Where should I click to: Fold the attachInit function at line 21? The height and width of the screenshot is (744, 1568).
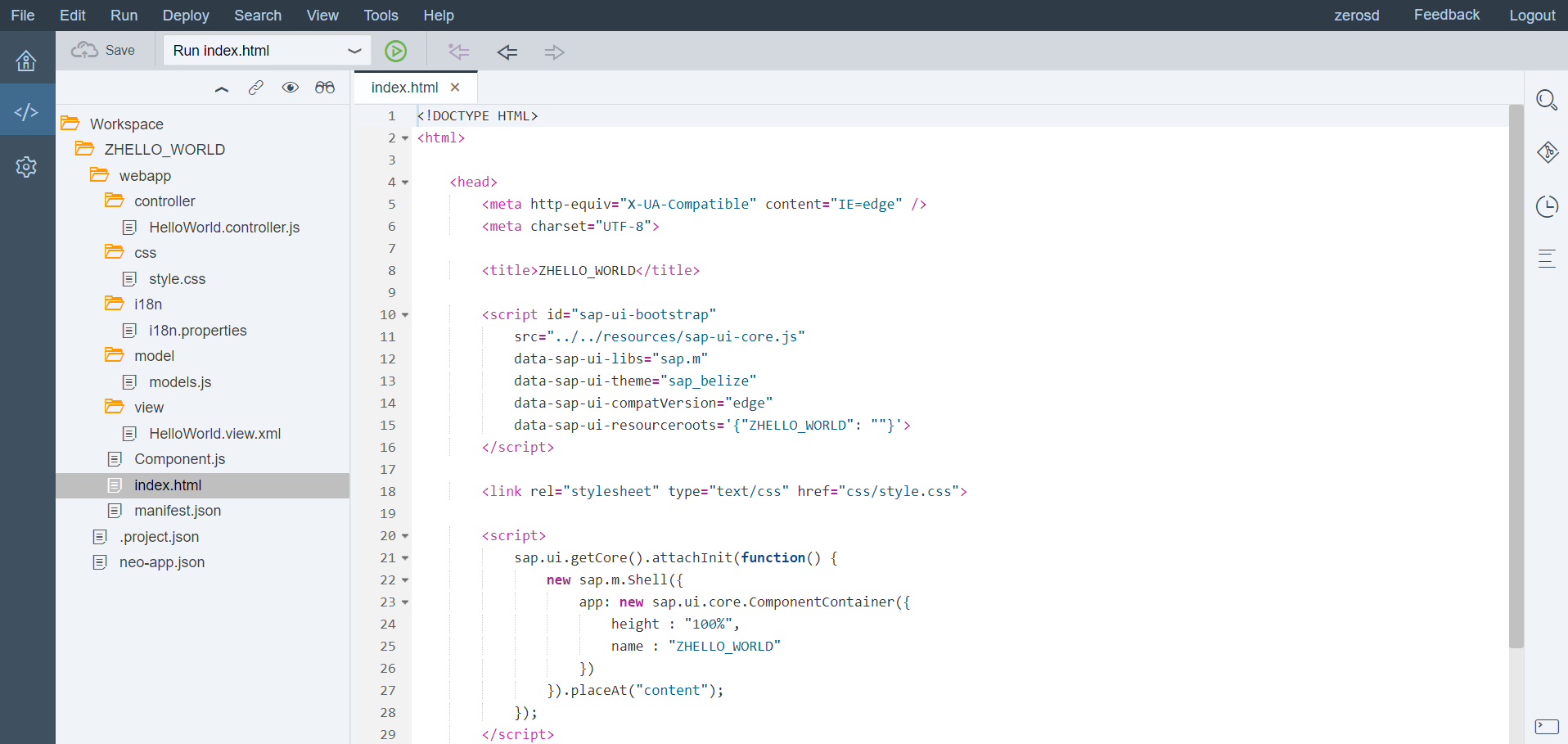(x=405, y=558)
